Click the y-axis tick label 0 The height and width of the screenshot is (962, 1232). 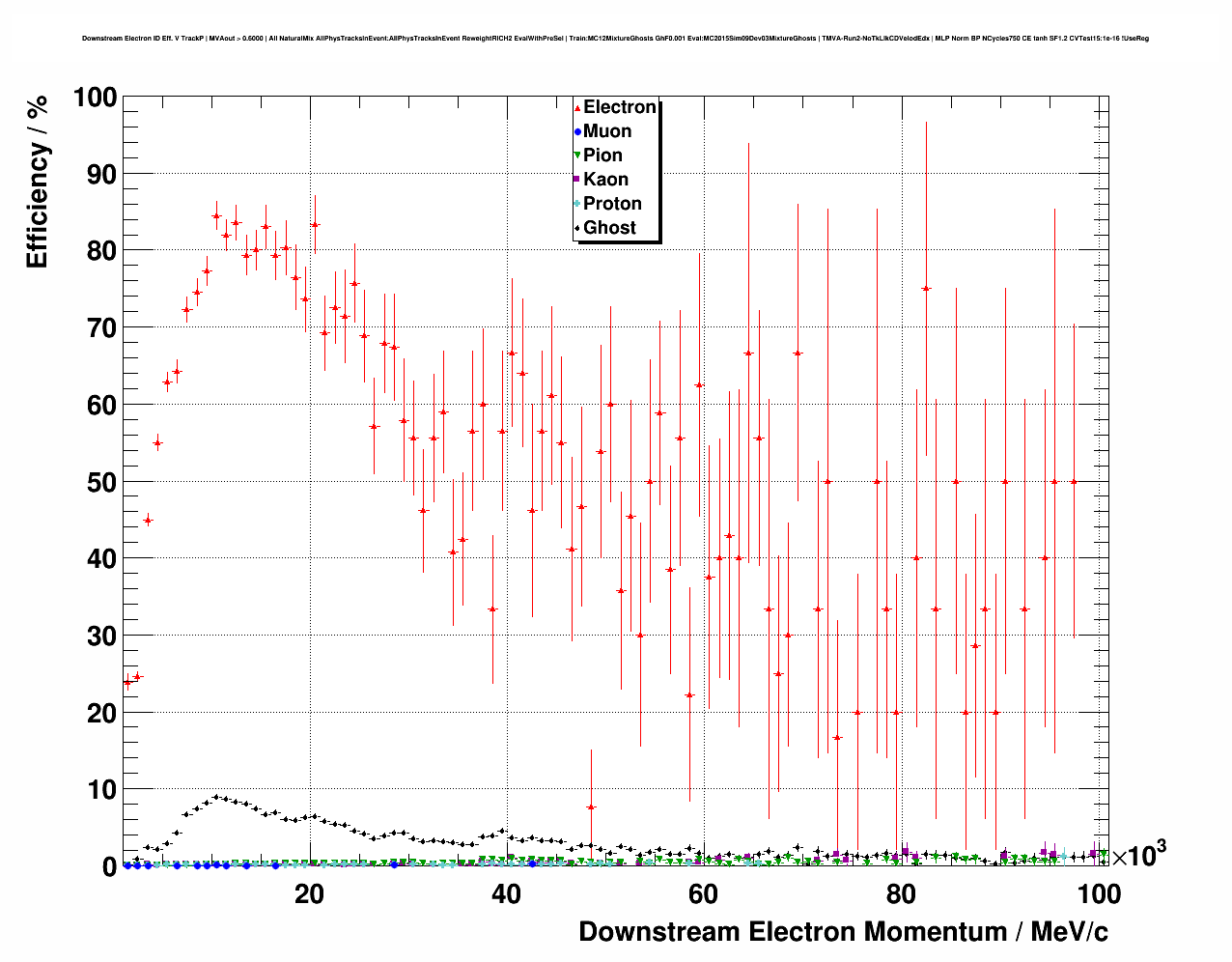pos(108,867)
